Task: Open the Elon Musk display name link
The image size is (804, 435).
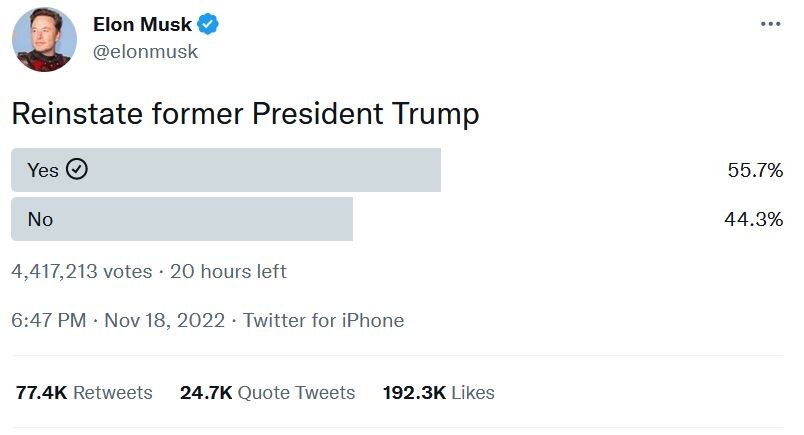Action: click(x=142, y=24)
